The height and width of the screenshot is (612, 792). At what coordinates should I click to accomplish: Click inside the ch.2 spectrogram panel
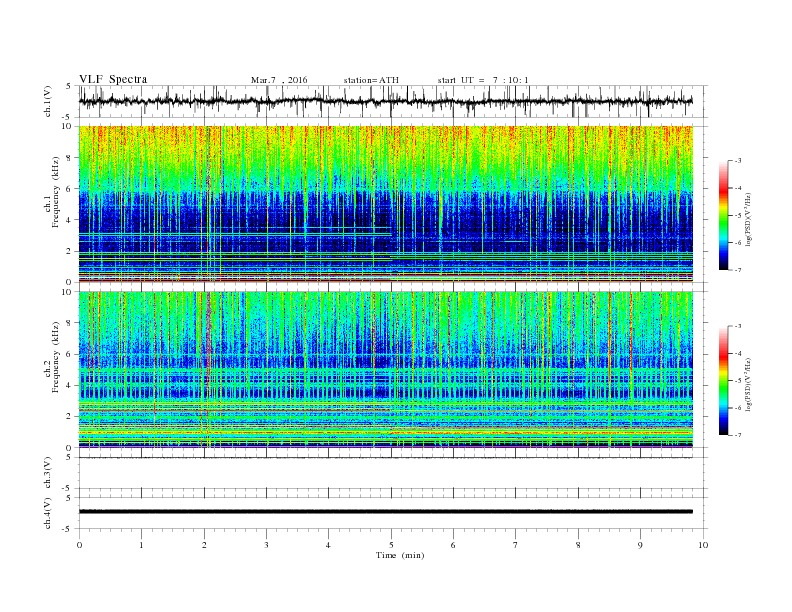(x=385, y=370)
